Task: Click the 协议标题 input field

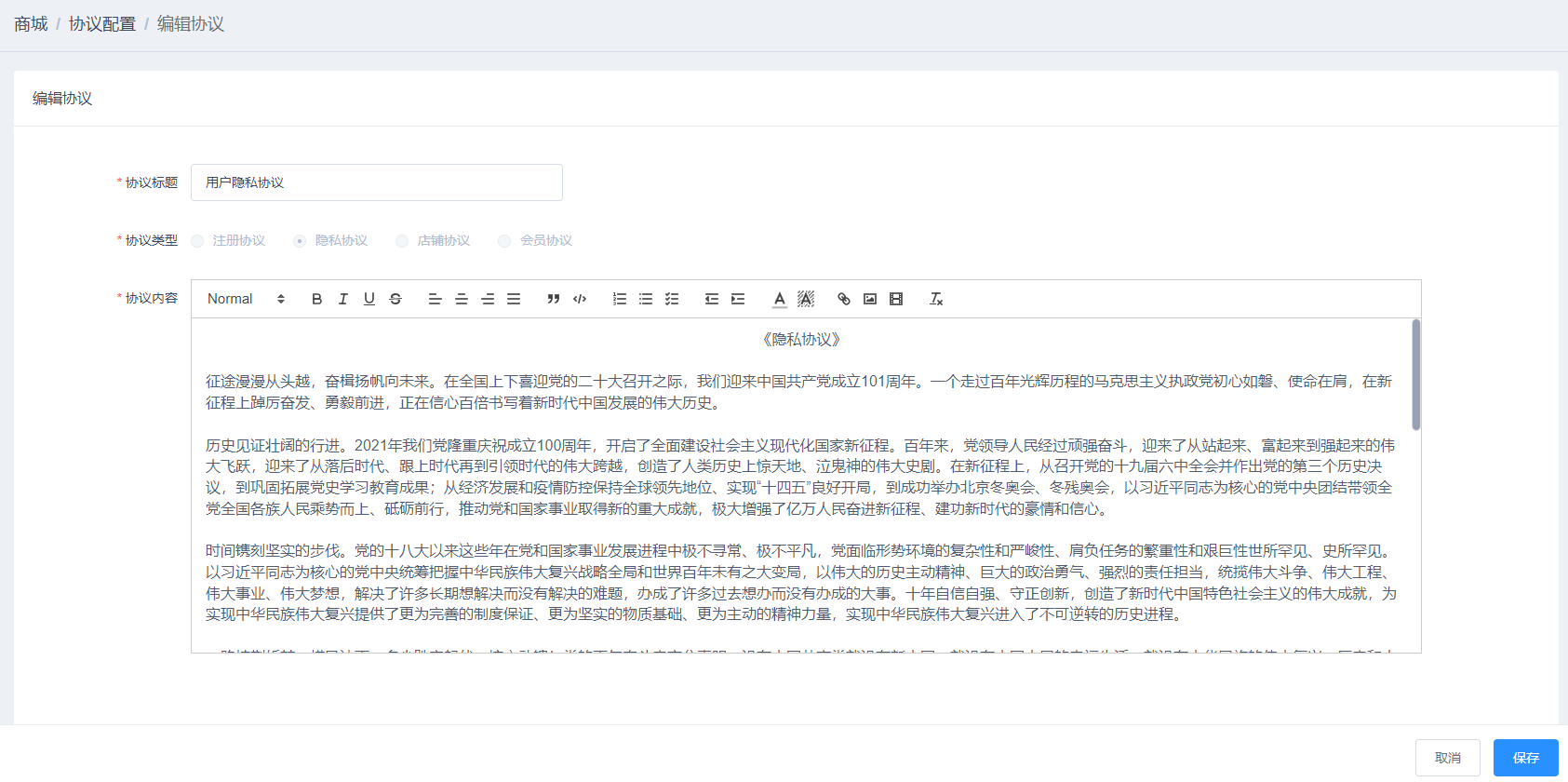Action: pos(376,182)
